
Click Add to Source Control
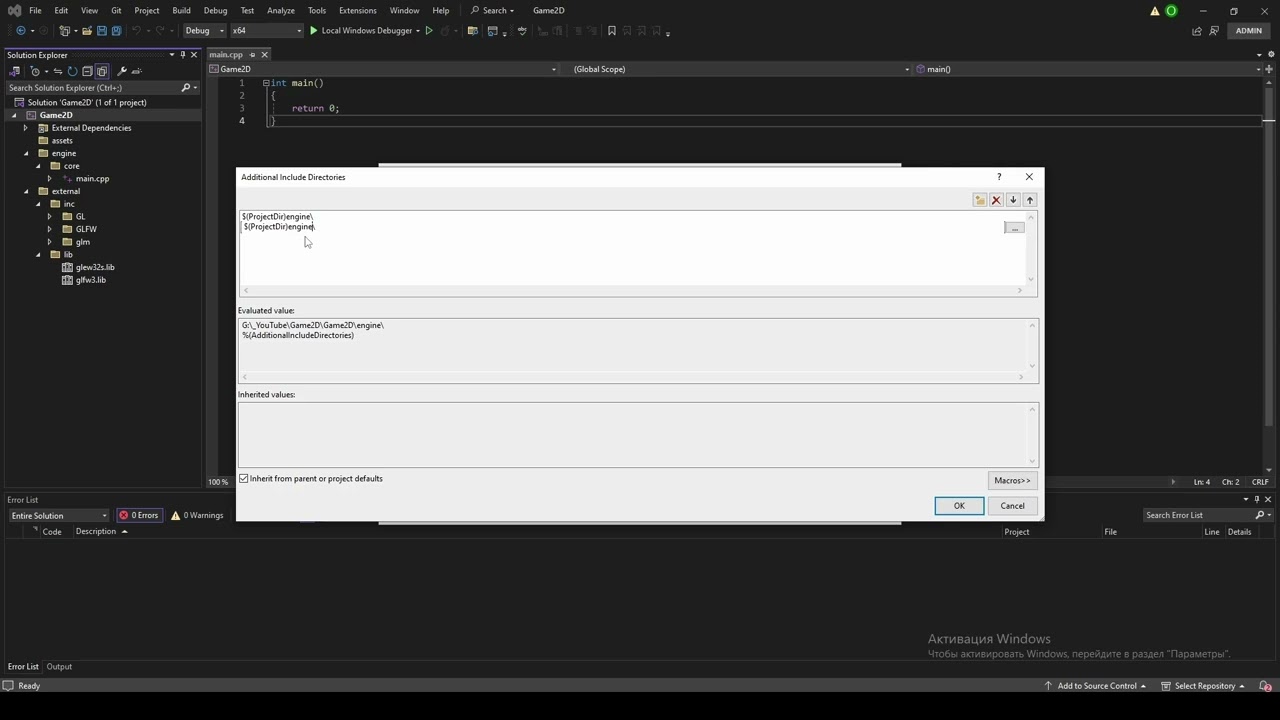coord(1096,686)
